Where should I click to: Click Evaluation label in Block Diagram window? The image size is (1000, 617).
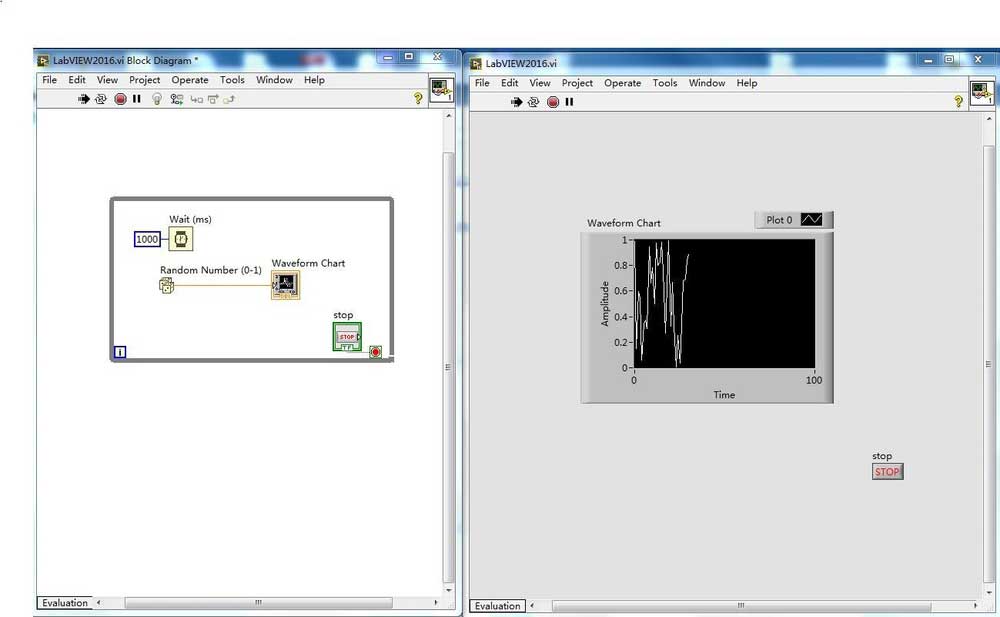click(64, 602)
